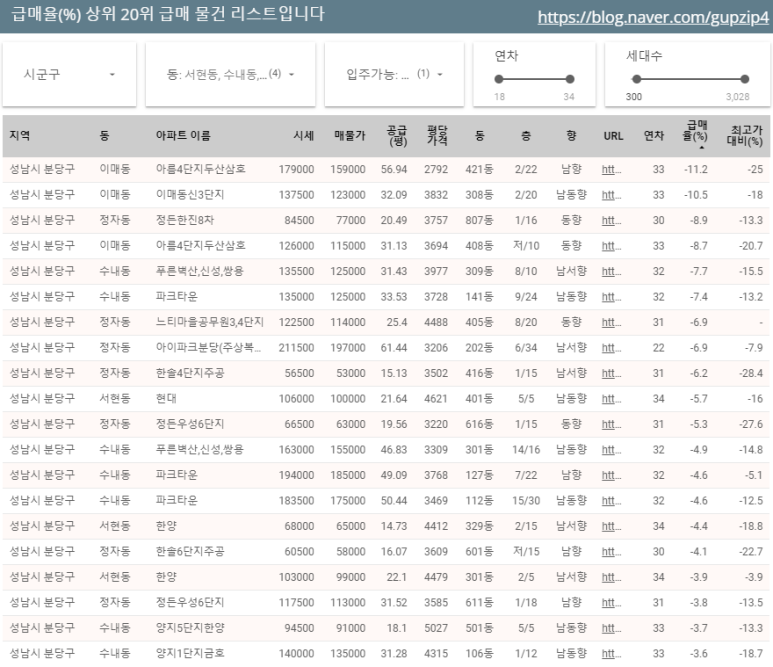Click building number 807동

479,220
